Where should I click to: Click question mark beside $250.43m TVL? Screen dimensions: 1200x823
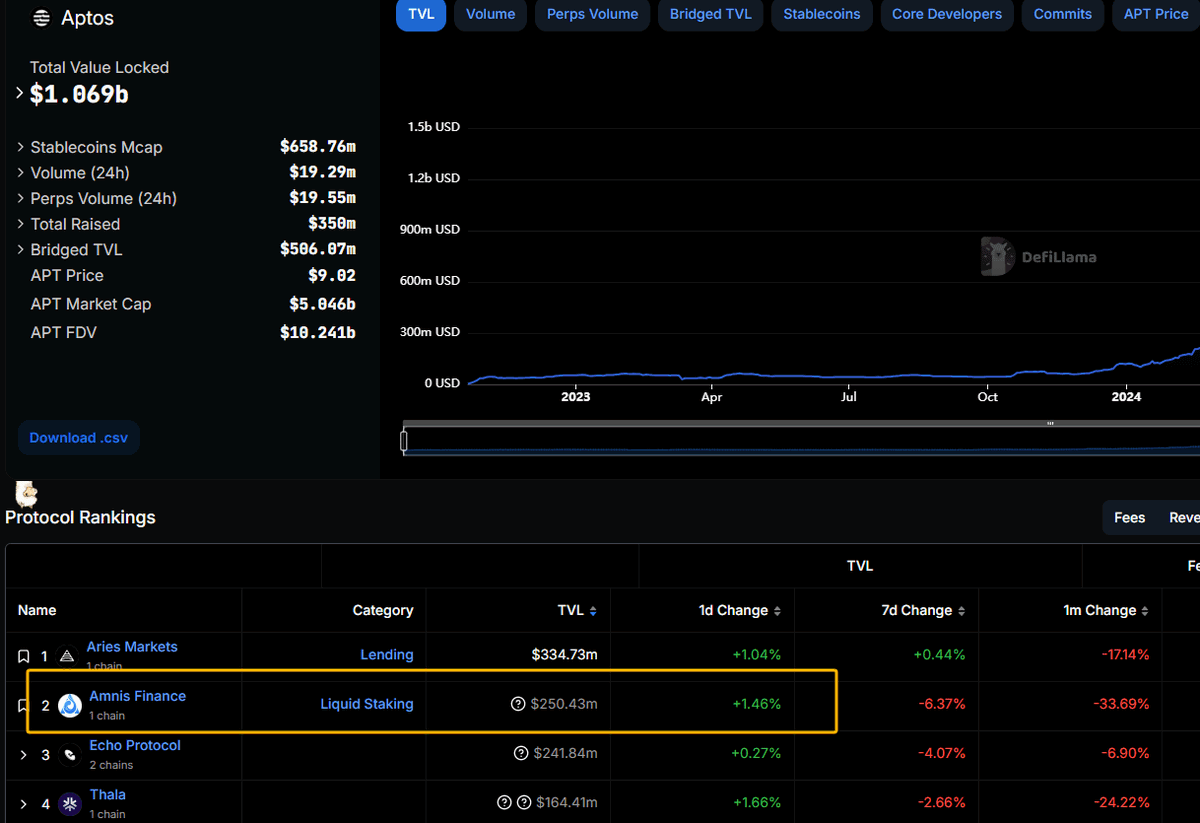pos(518,704)
